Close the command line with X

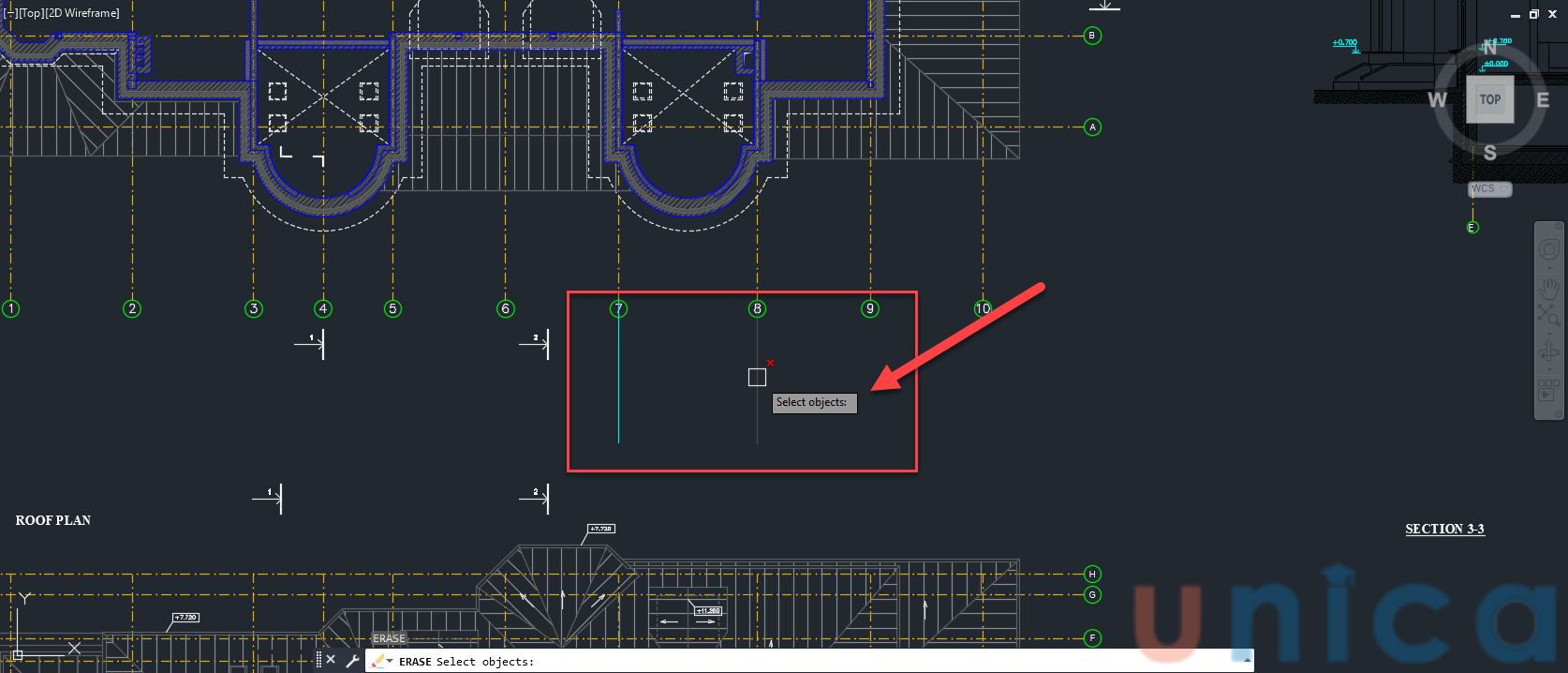[x=331, y=661]
